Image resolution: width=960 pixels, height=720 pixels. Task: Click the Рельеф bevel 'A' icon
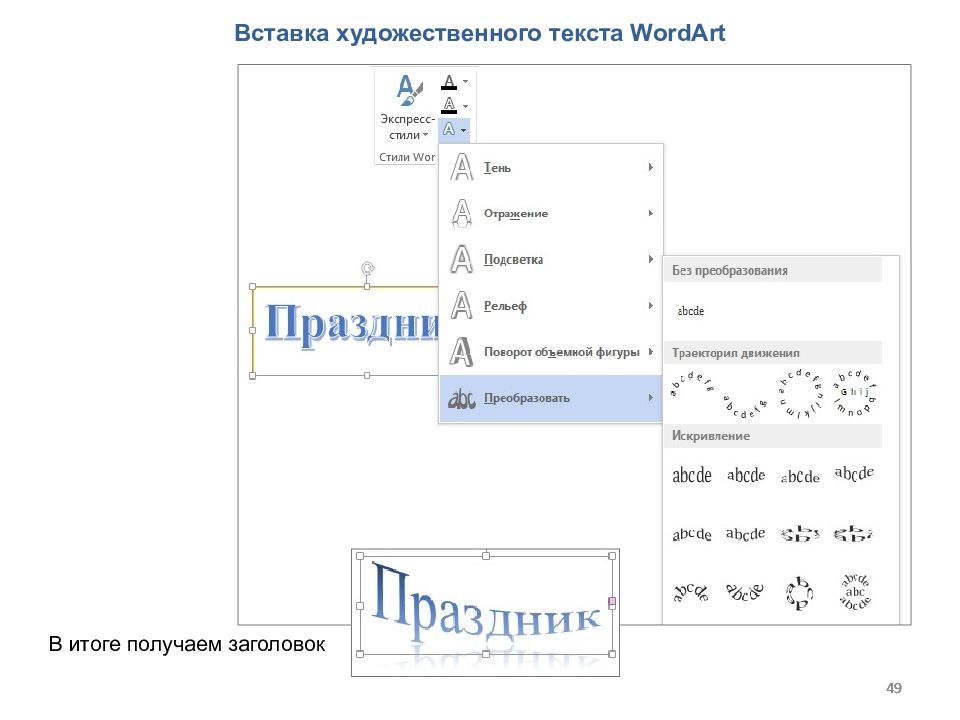point(462,306)
